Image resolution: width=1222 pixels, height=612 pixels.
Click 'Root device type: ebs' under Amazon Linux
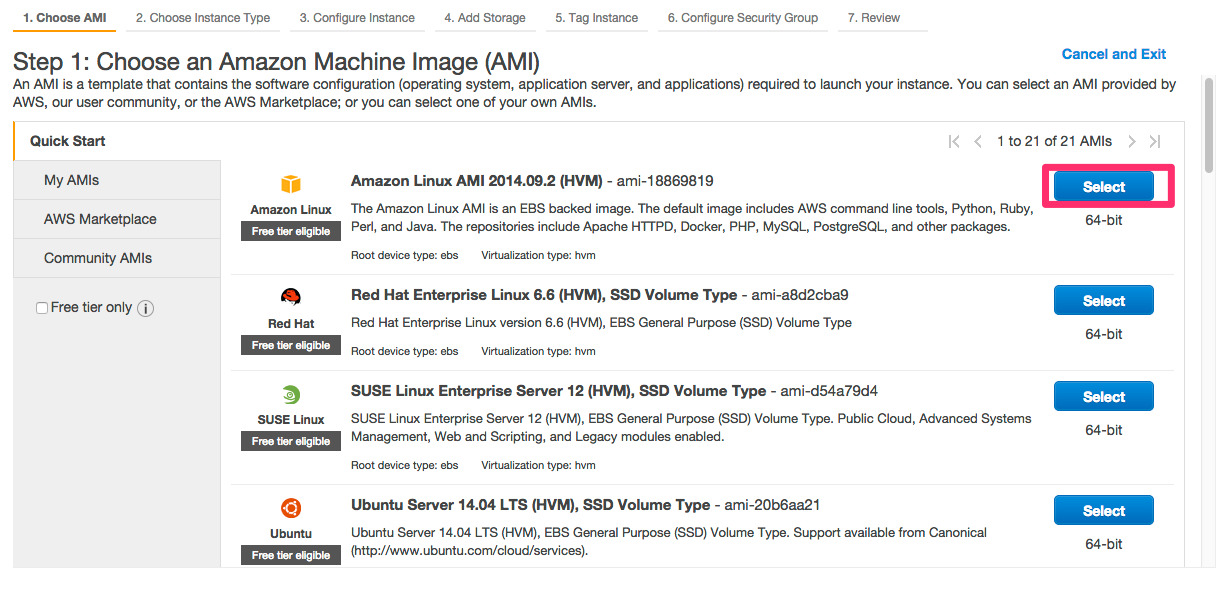405,256
